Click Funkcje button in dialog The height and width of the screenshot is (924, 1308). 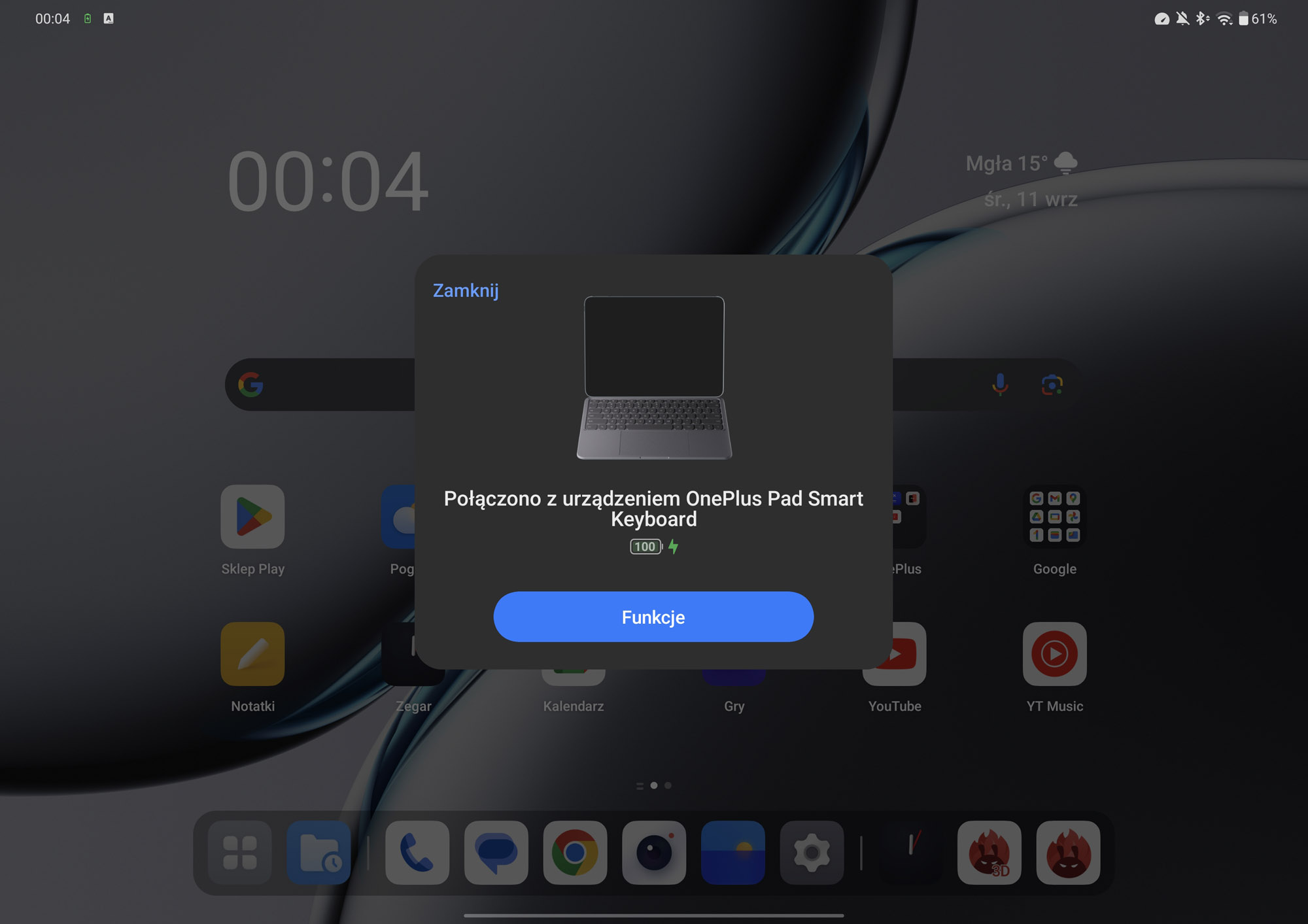coord(653,616)
